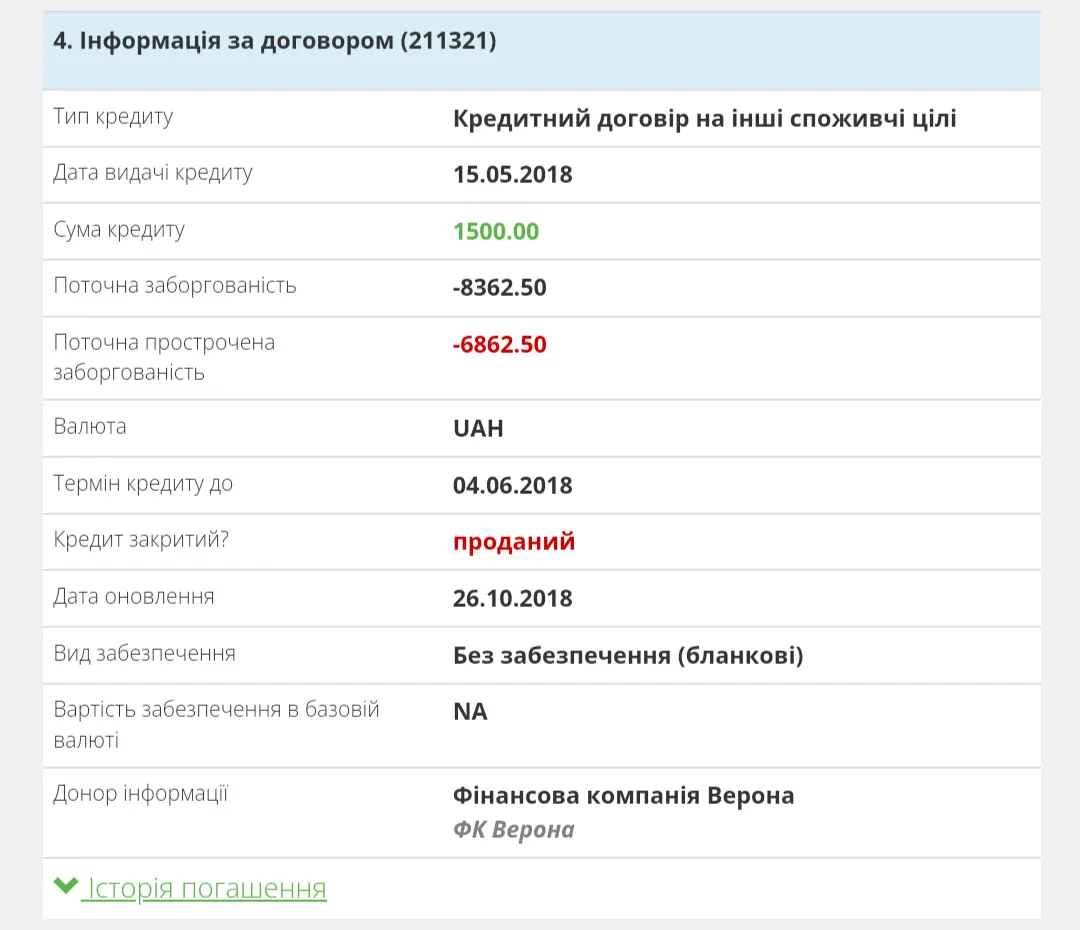Click the red overdue debt -6862.50
This screenshot has height=930, width=1080.
(x=499, y=345)
